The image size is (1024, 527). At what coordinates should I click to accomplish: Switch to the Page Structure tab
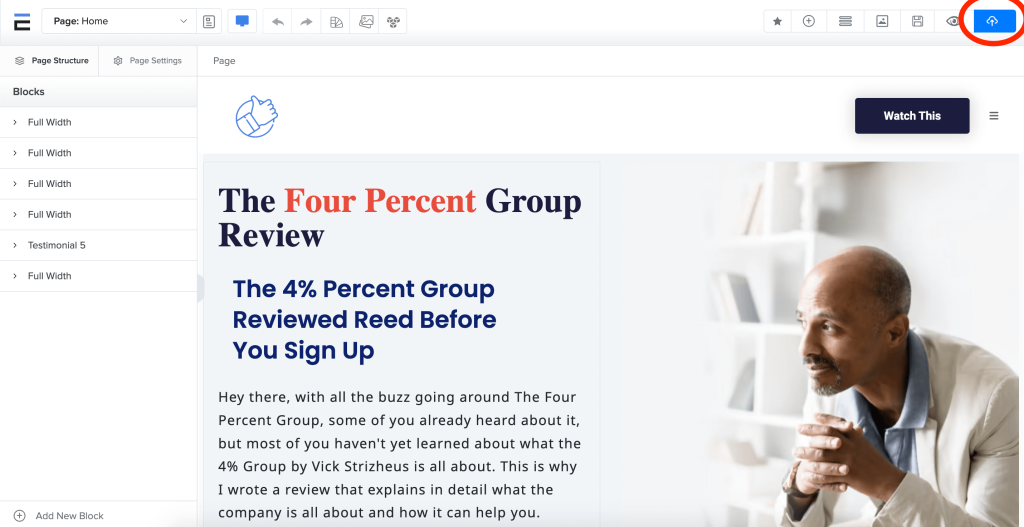point(51,61)
